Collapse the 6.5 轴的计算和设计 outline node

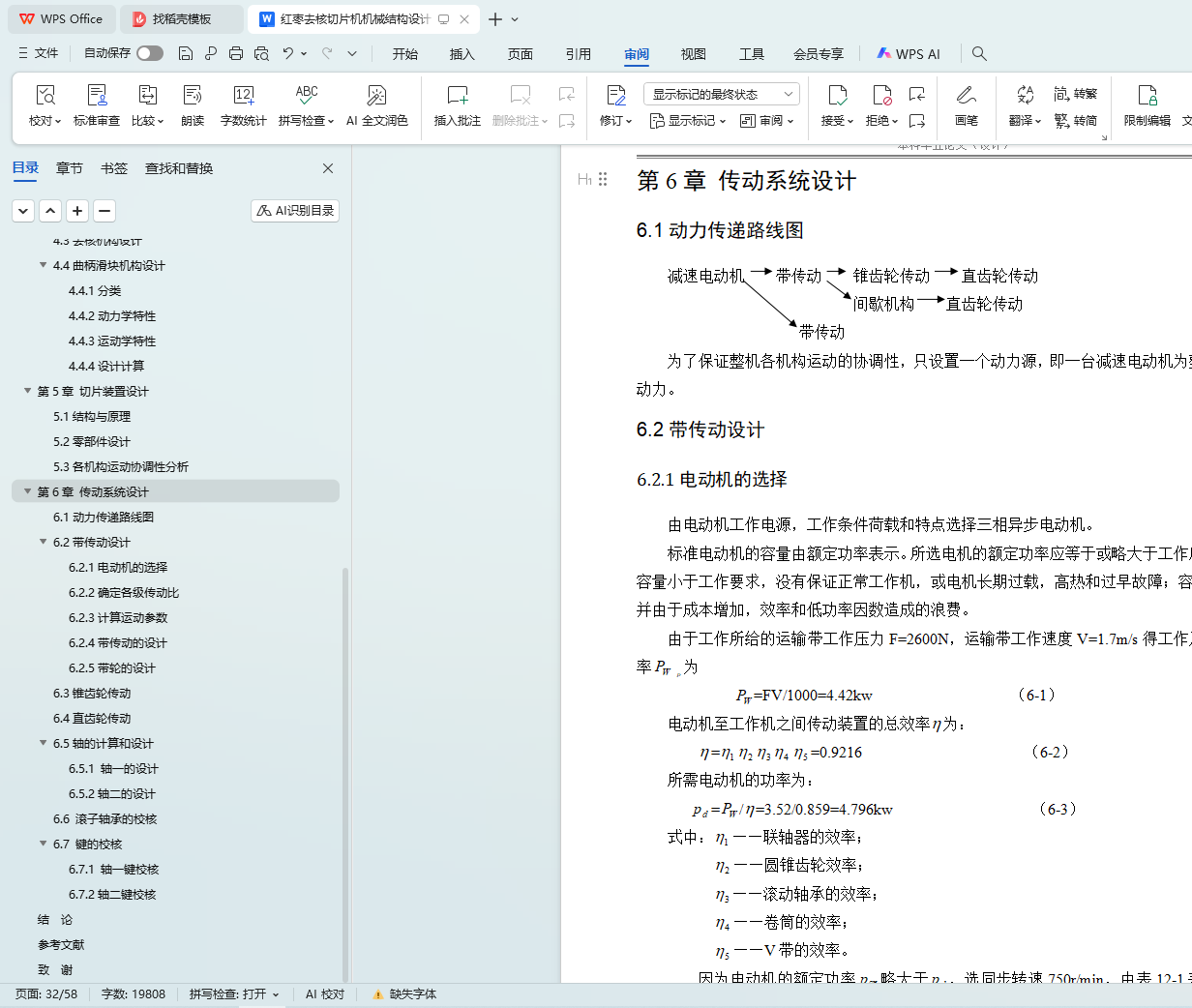point(44,743)
